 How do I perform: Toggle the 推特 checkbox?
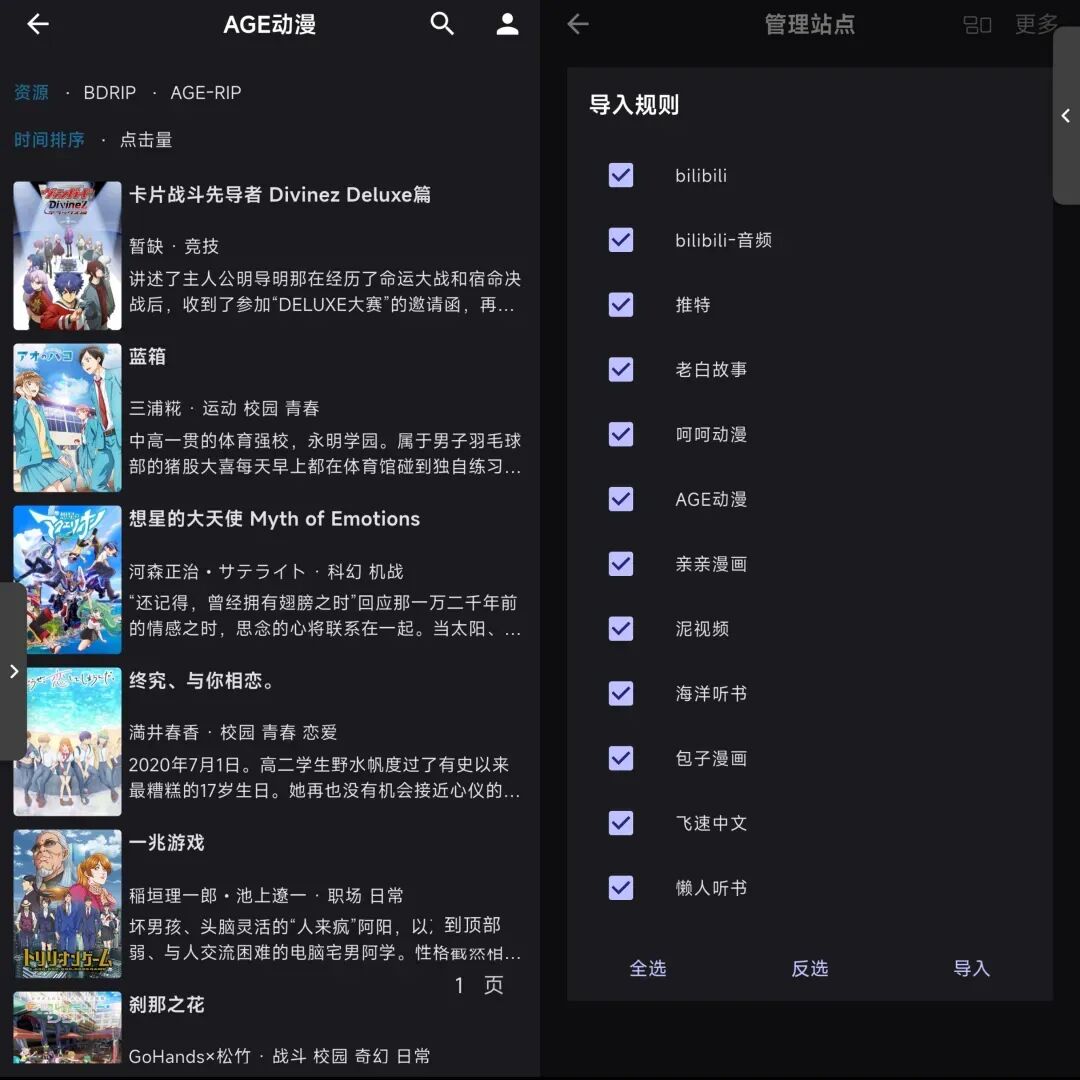tap(621, 304)
